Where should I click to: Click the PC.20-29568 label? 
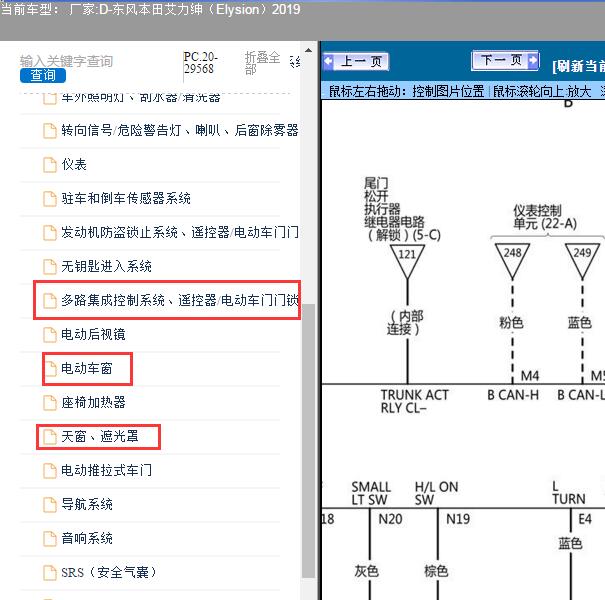(201, 63)
